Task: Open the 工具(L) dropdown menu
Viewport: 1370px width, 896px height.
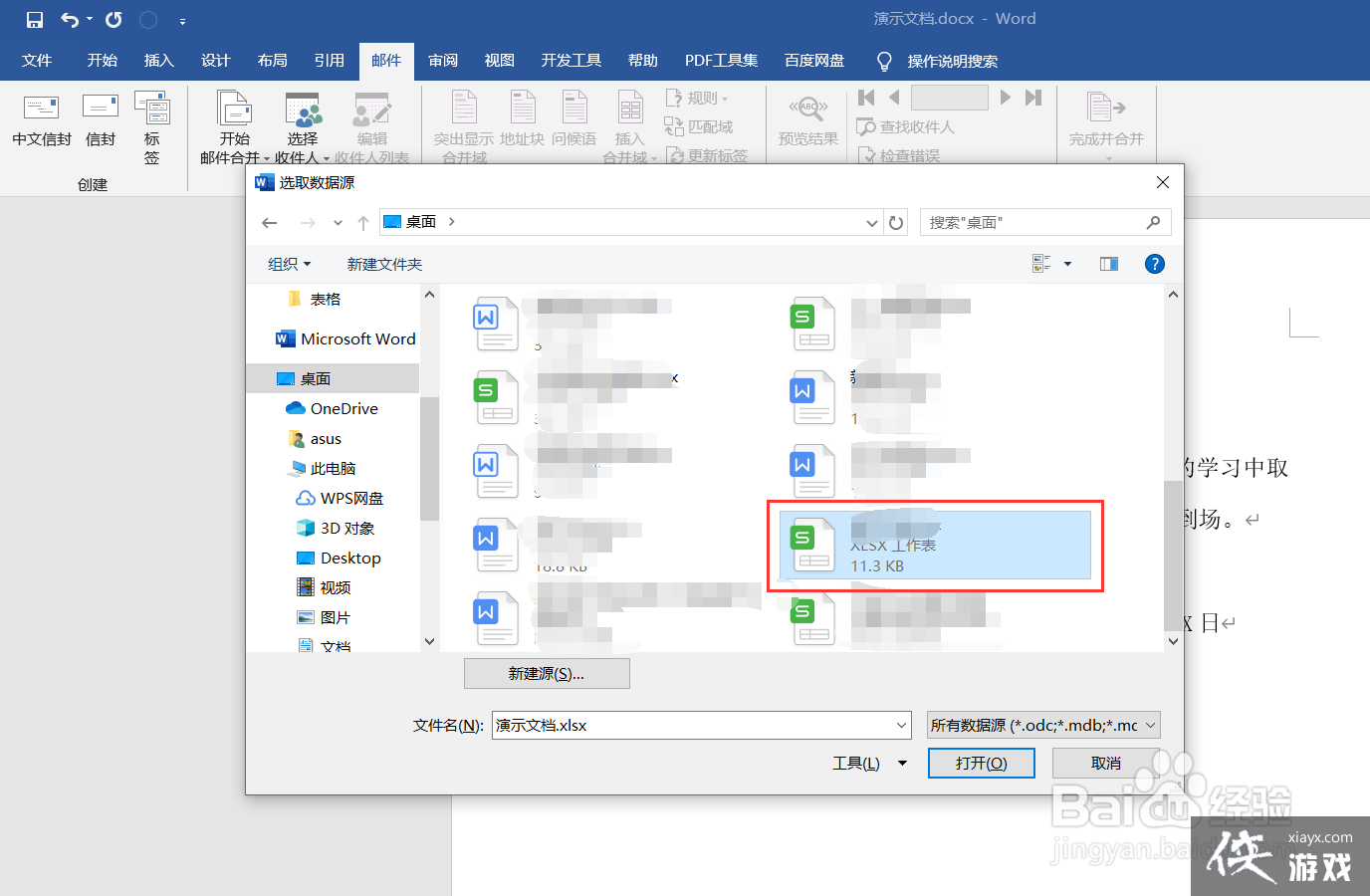Action: point(869,764)
